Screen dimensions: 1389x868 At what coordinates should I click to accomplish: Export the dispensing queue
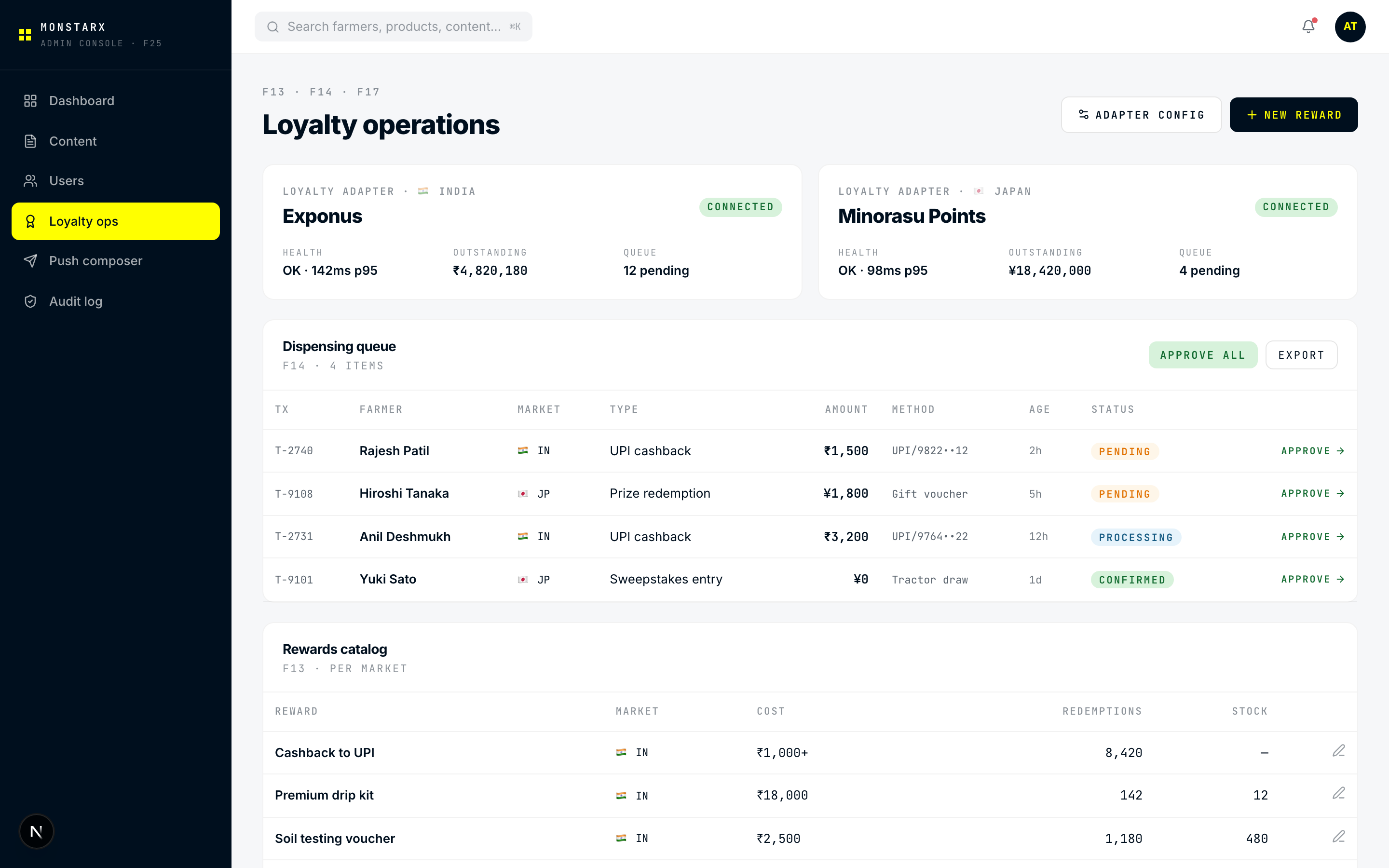click(x=1301, y=355)
